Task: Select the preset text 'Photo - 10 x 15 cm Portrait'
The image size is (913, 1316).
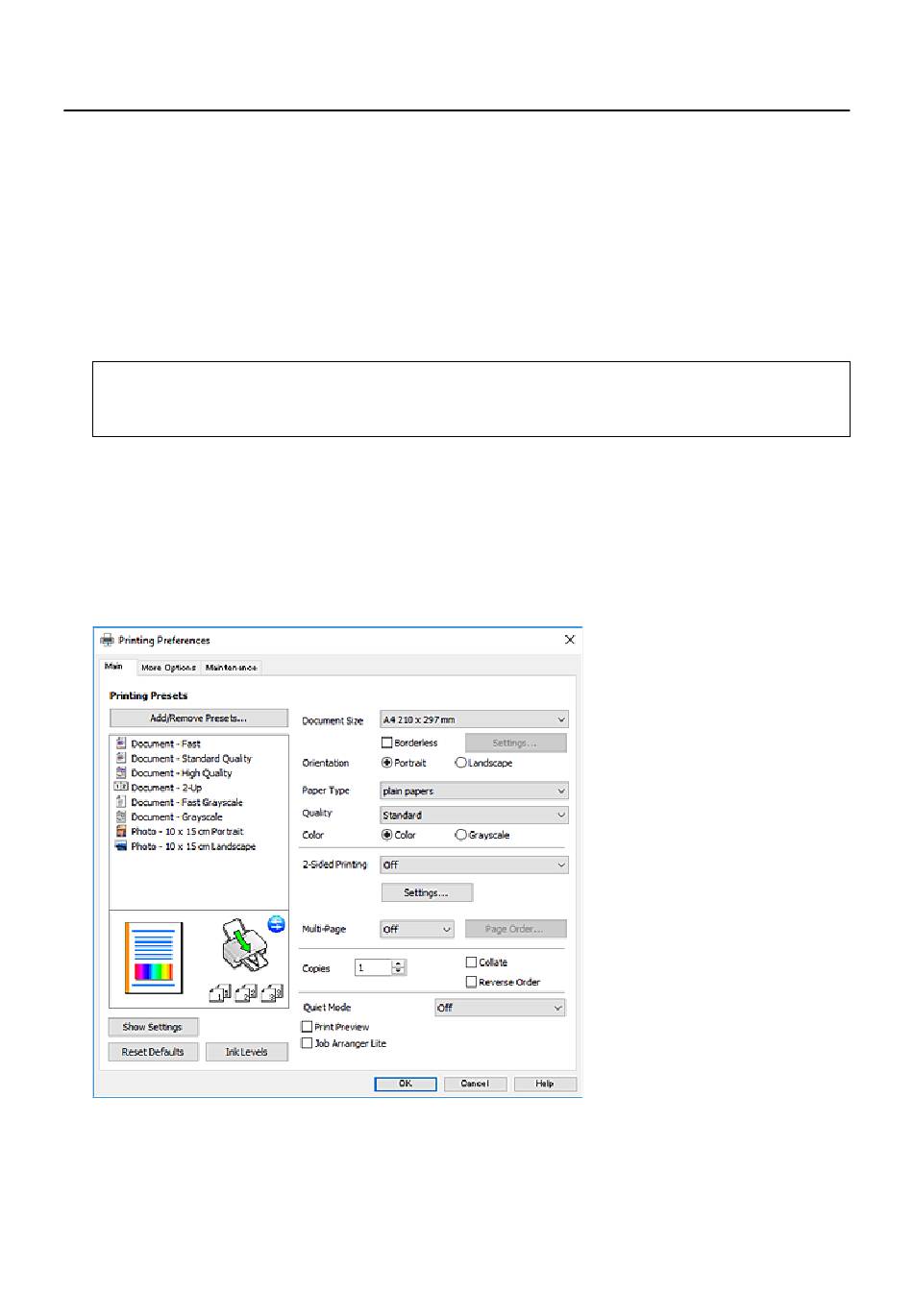Action: [187, 832]
